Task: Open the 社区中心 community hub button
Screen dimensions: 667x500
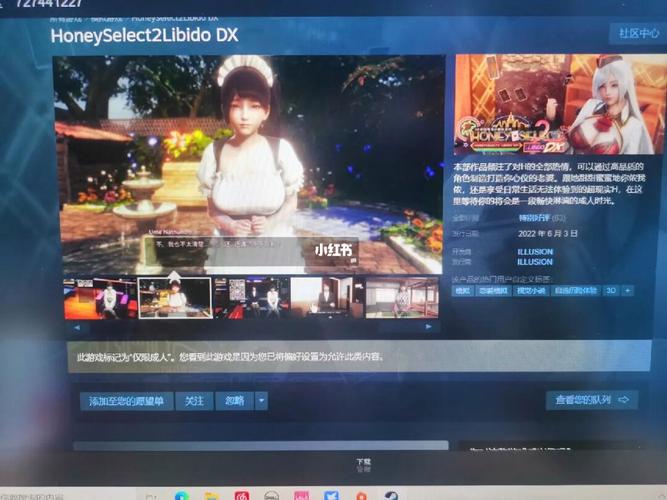Action: (x=638, y=33)
